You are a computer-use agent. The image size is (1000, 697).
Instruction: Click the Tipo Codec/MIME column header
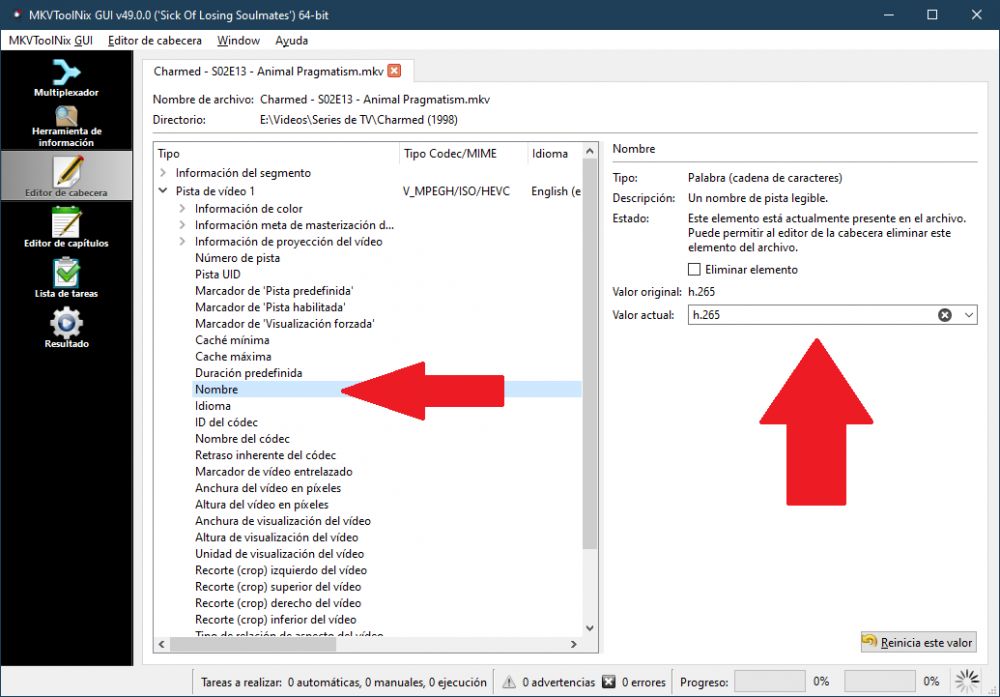tap(463, 153)
